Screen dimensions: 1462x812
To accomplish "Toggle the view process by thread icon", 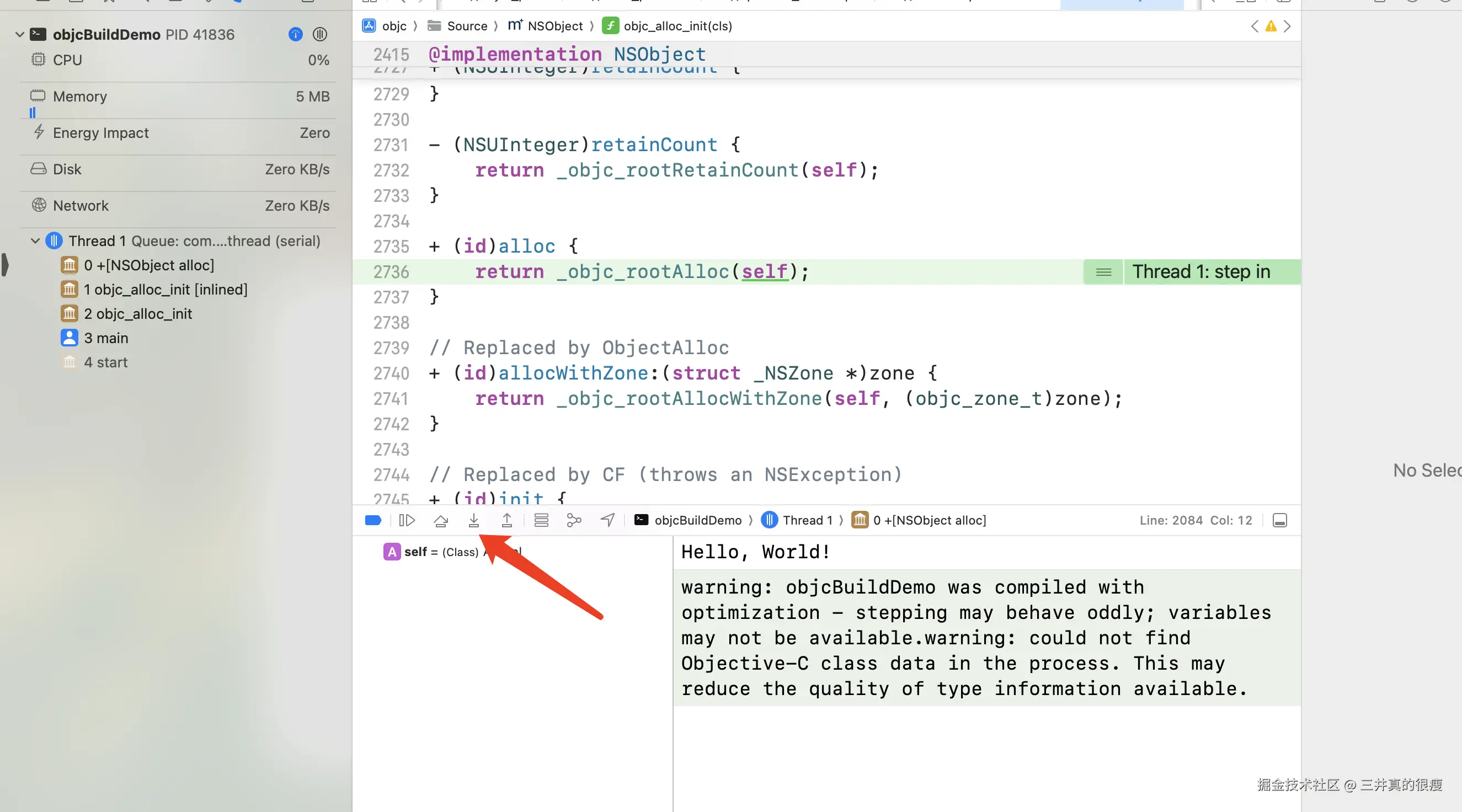I will point(320,35).
